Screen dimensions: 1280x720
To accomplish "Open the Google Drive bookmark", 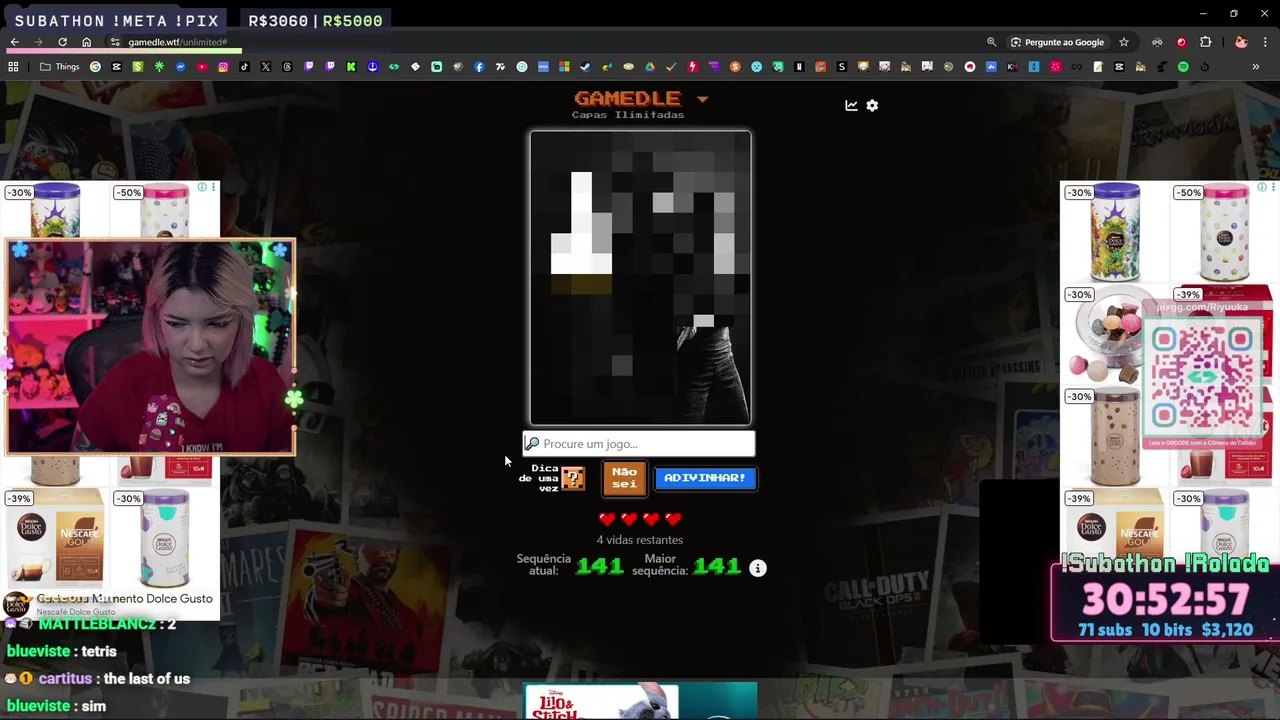I will [x=650, y=67].
